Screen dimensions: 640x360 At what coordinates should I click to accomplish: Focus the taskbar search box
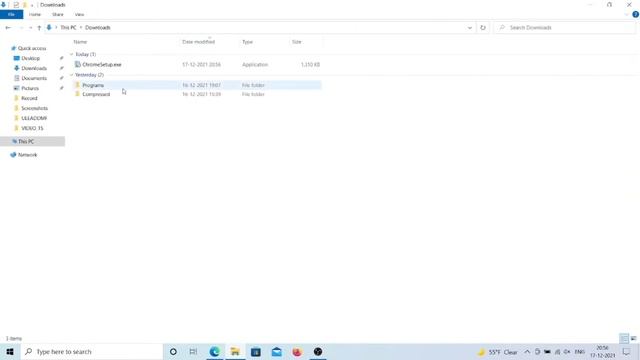coord(91,351)
